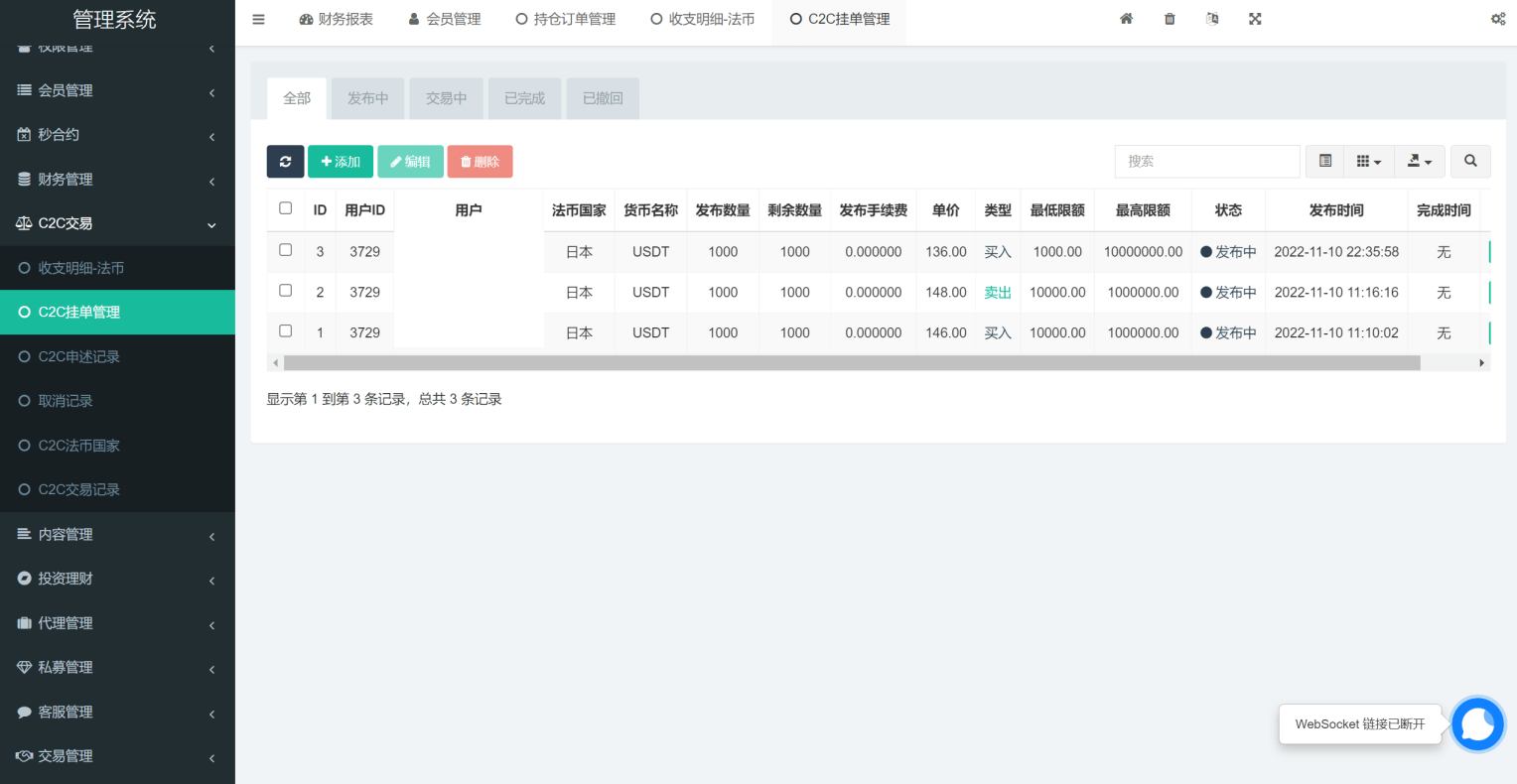Image resolution: width=1517 pixels, height=784 pixels.
Task: Collapse the C2C交易 sidebar menu
Action: click(x=117, y=223)
